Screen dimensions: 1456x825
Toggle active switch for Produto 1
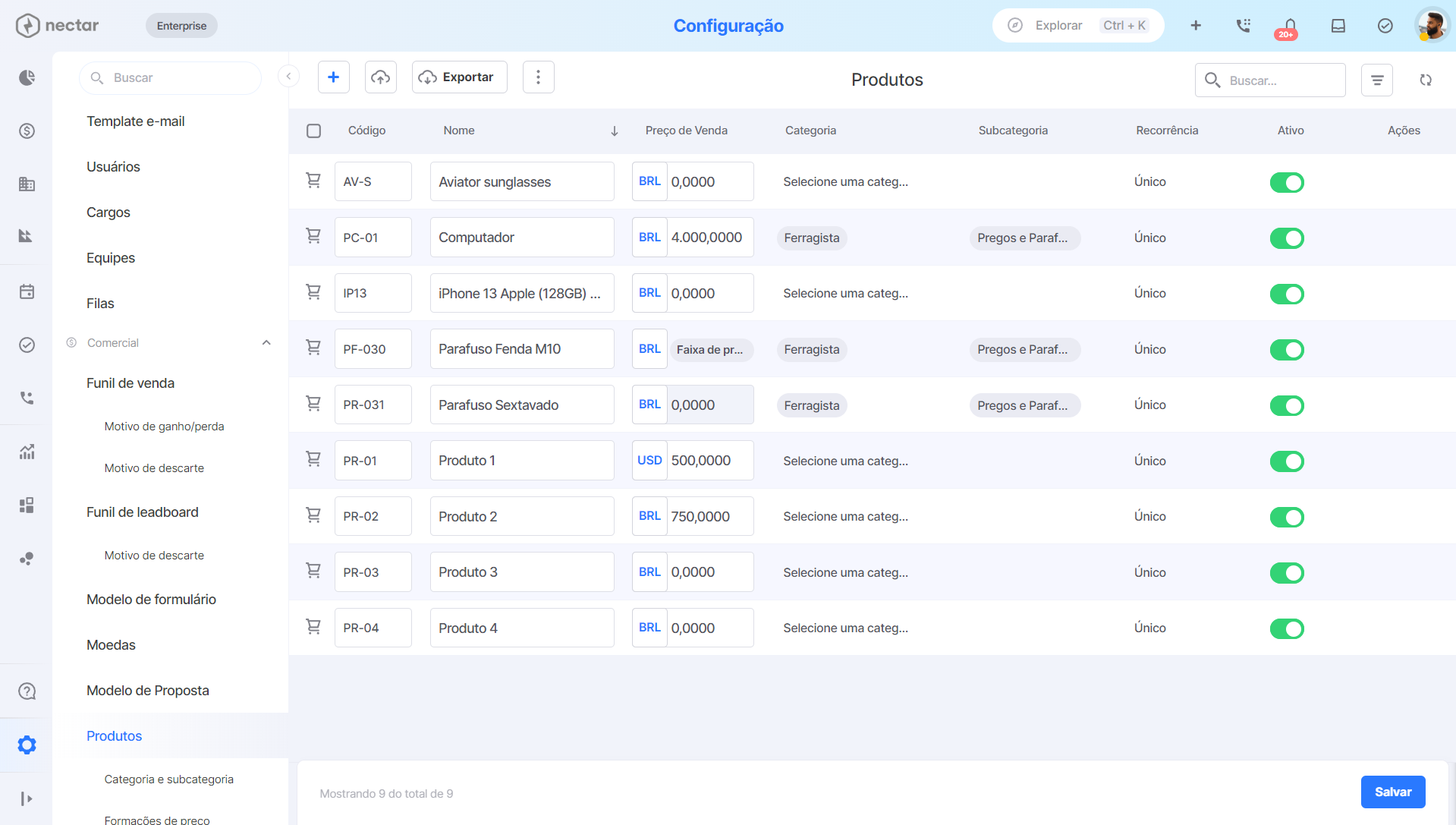coord(1287,461)
